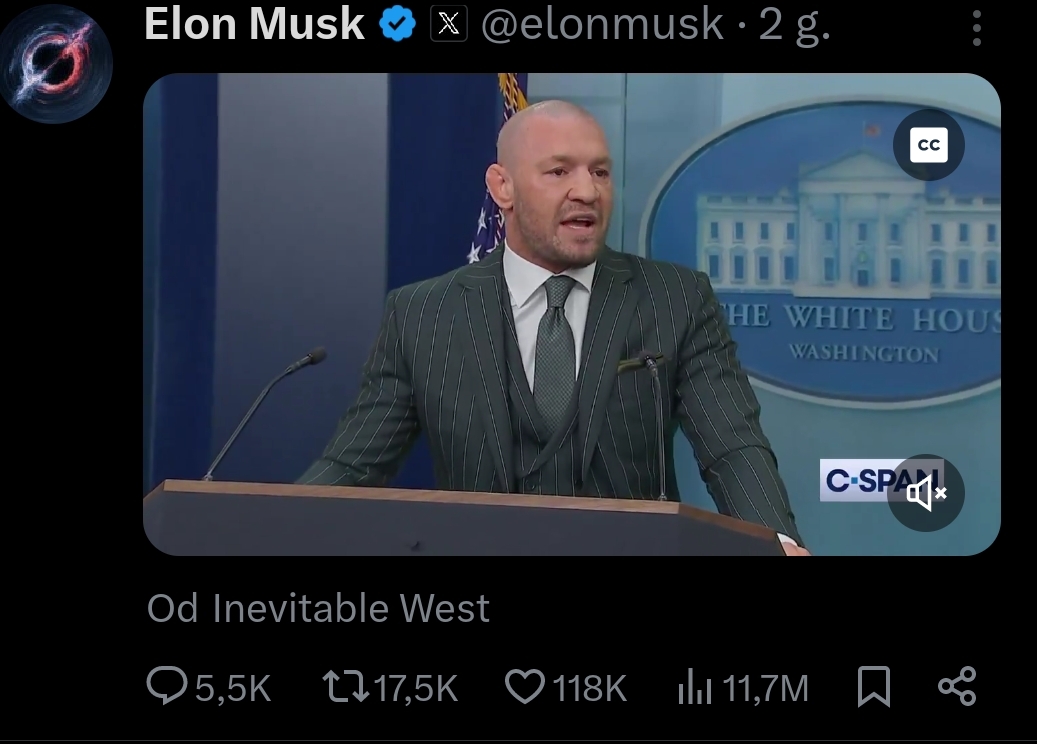Image resolution: width=1037 pixels, height=744 pixels.
Task: Play the C-SPAN White House video
Action: [x=571, y=314]
